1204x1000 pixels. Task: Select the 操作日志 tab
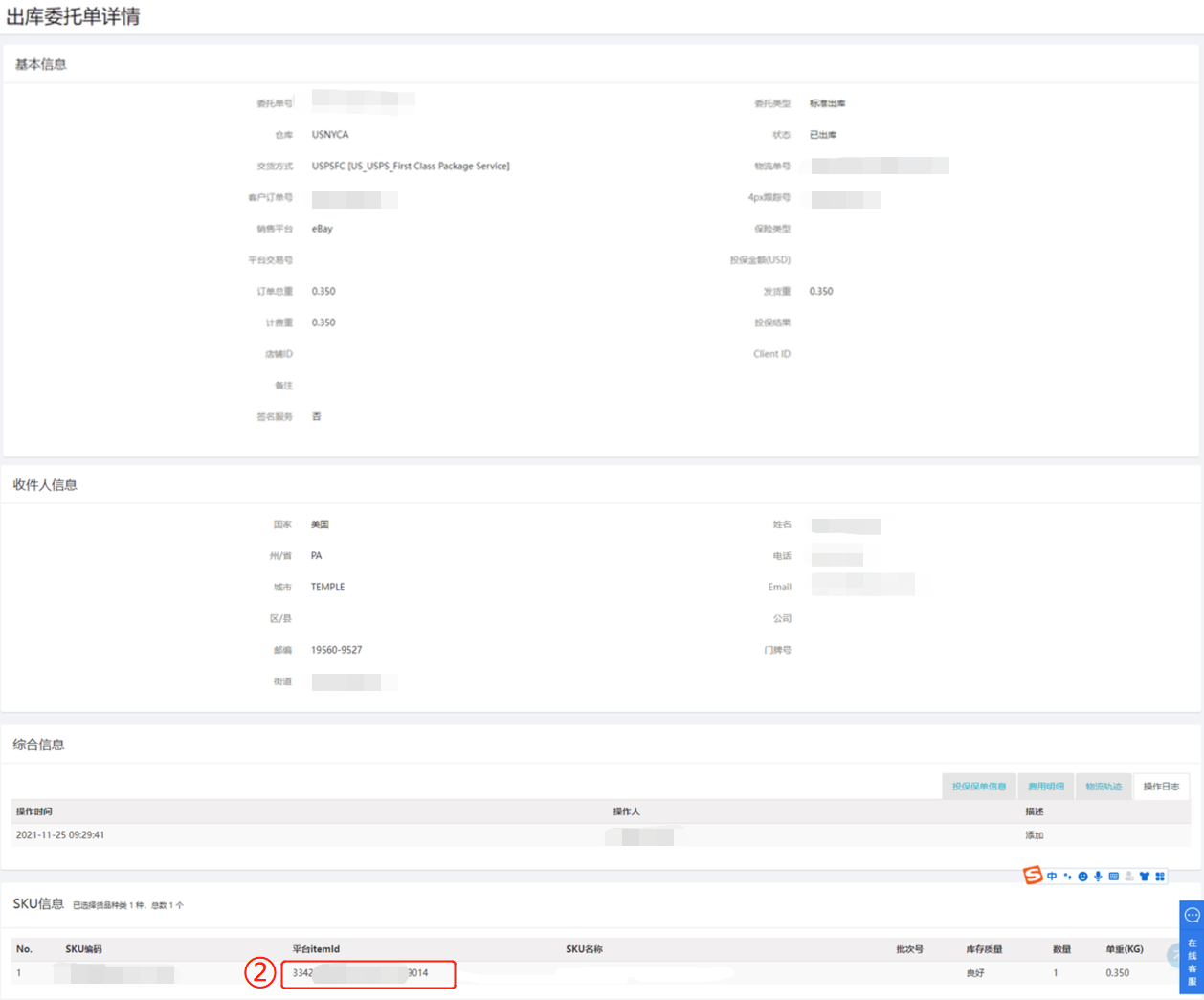pos(1161,787)
